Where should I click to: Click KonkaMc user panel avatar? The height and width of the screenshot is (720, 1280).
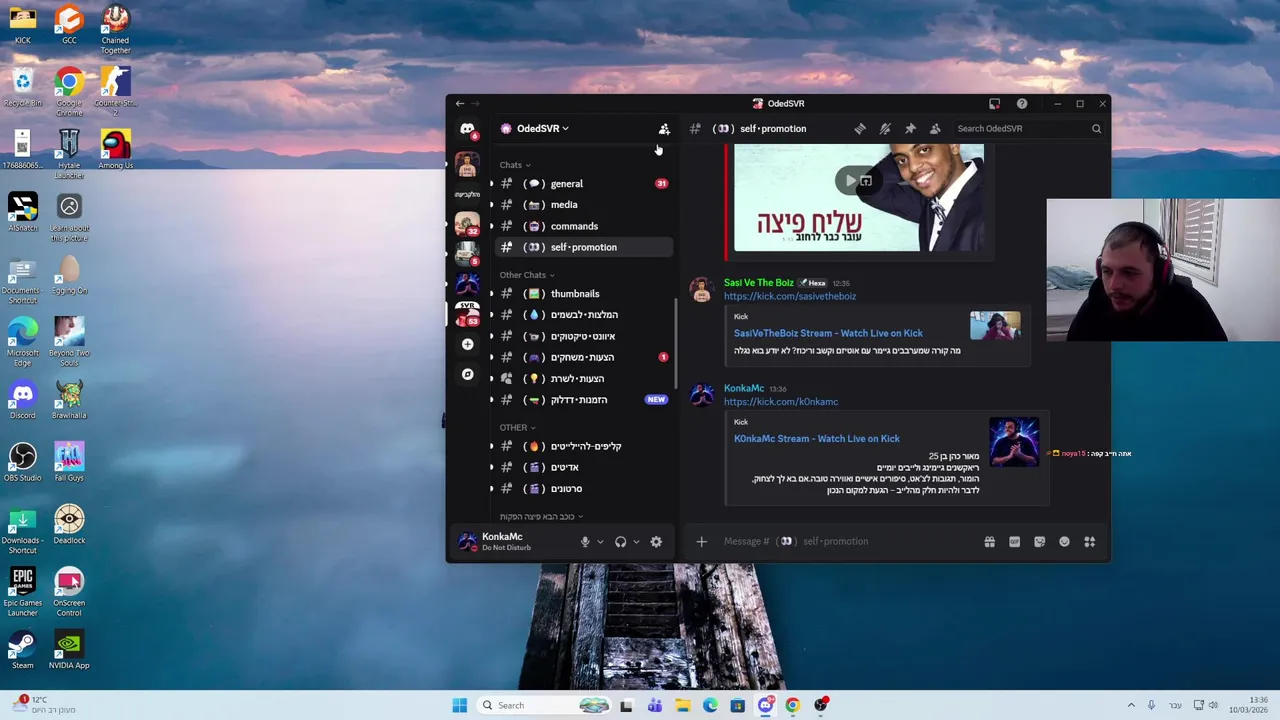click(467, 542)
